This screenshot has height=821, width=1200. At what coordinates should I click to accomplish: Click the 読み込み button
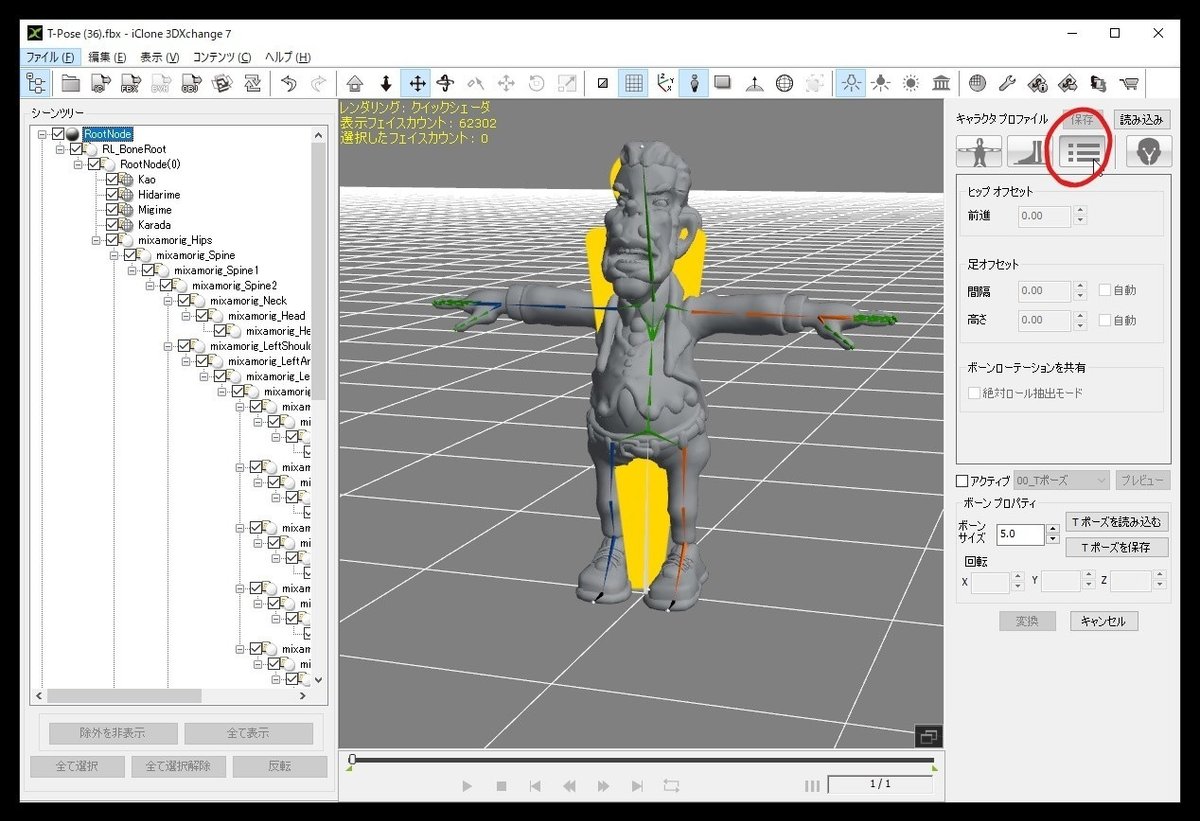coord(1141,119)
